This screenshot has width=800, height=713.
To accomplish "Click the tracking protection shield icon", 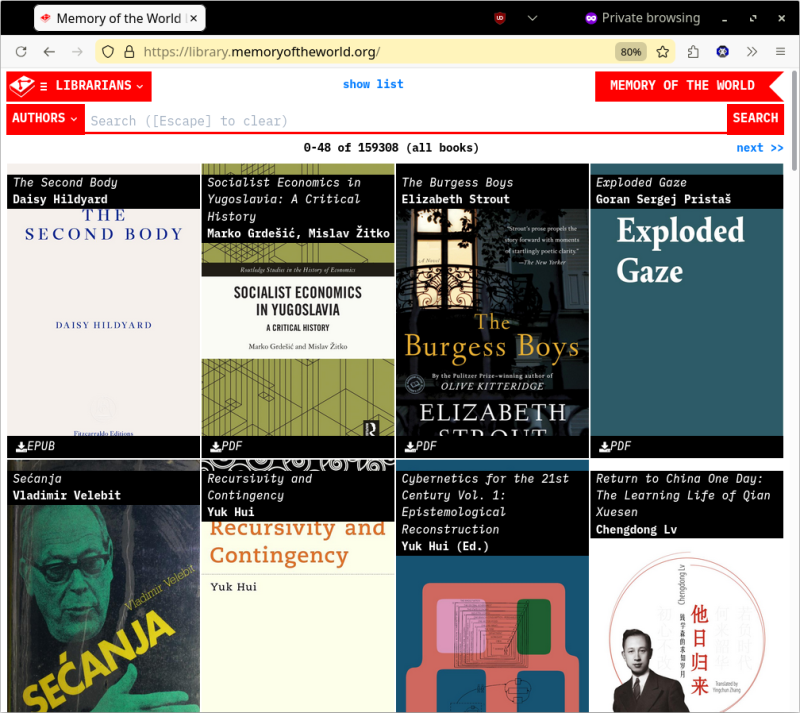I will point(108,52).
